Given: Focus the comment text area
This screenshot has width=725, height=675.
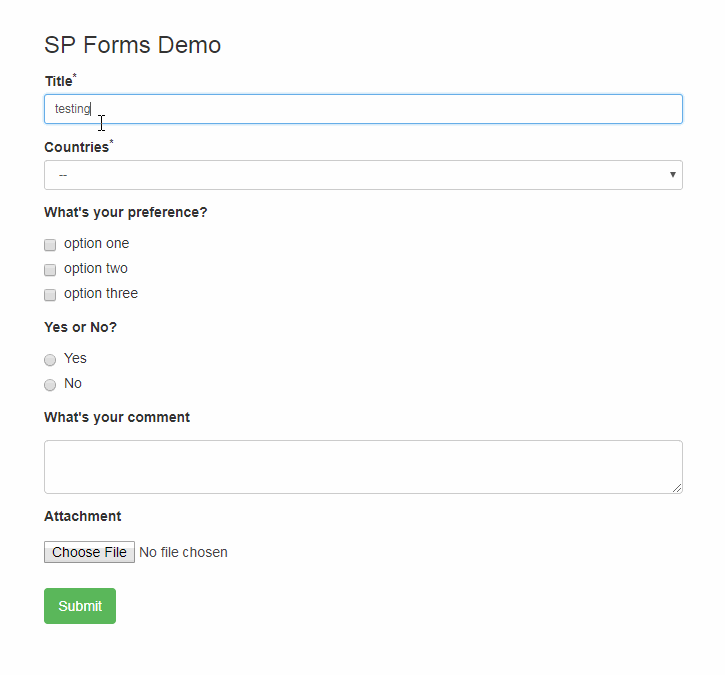Looking at the screenshot, I should [363, 467].
